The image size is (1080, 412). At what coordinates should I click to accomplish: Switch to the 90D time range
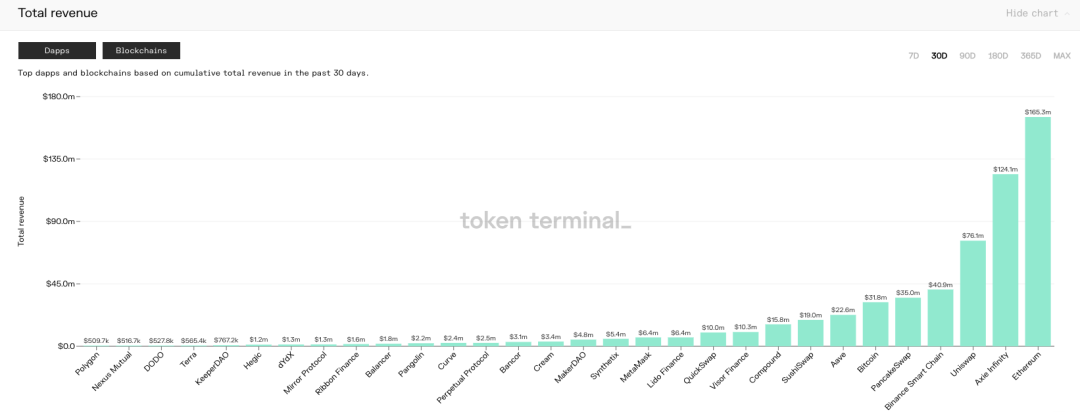click(x=967, y=56)
